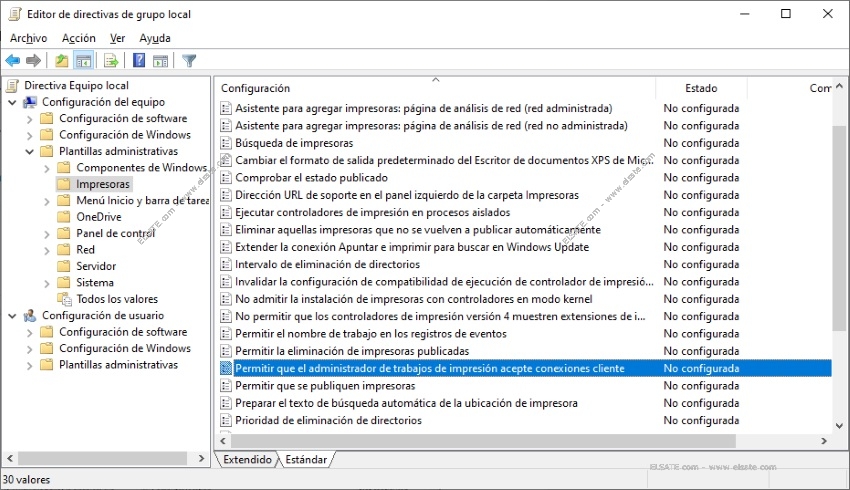Collapse the Configuración de usuario node
The image size is (850, 490).
(x=12, y=315)
